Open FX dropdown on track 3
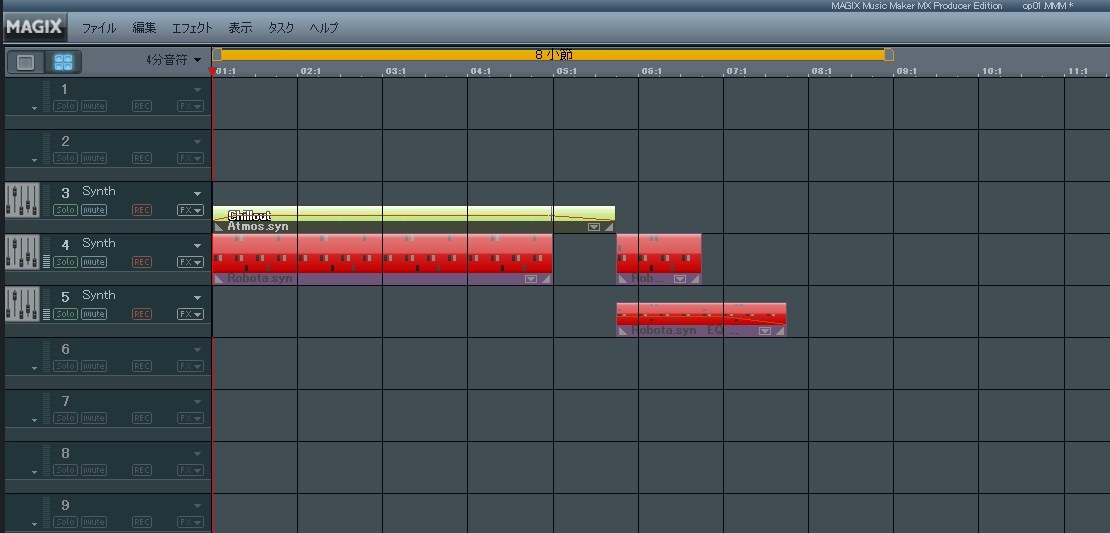This screenshot has height=533, width=1110. tap(190, 210)
